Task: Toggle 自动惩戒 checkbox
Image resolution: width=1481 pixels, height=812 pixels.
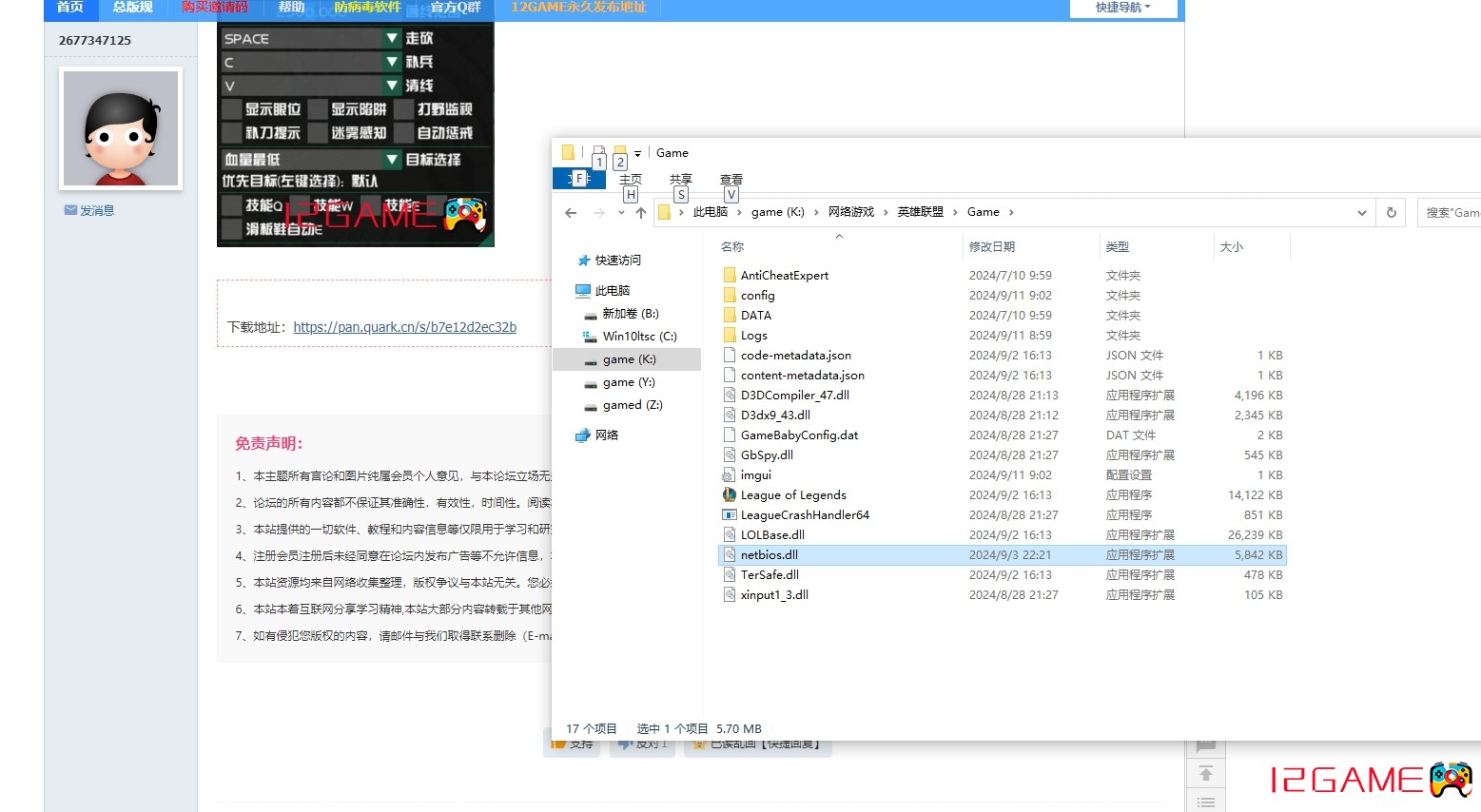Action: pos(404,133)
